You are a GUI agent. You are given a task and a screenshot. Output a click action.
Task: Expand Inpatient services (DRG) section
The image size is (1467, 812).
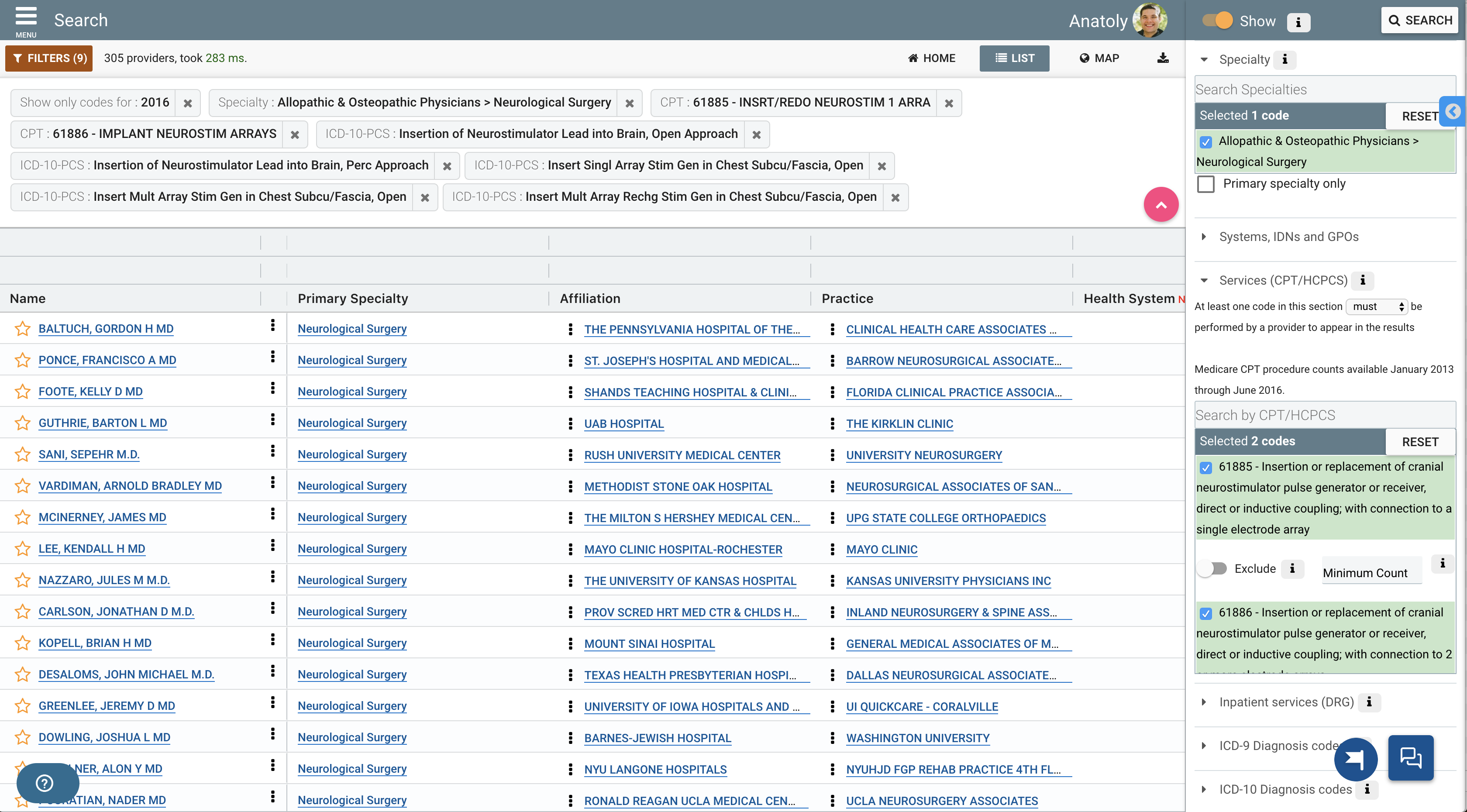1286,702
